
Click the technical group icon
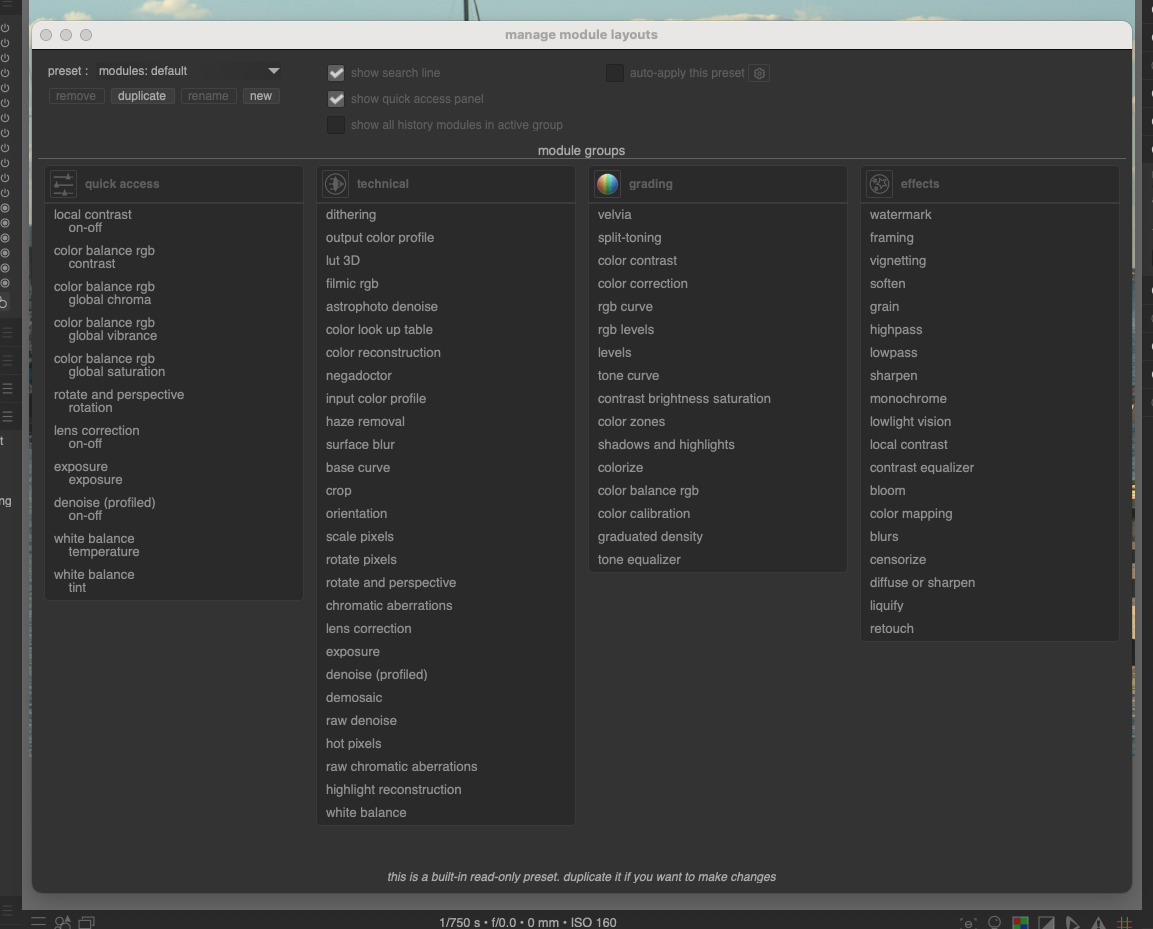(x=336, y=184)
